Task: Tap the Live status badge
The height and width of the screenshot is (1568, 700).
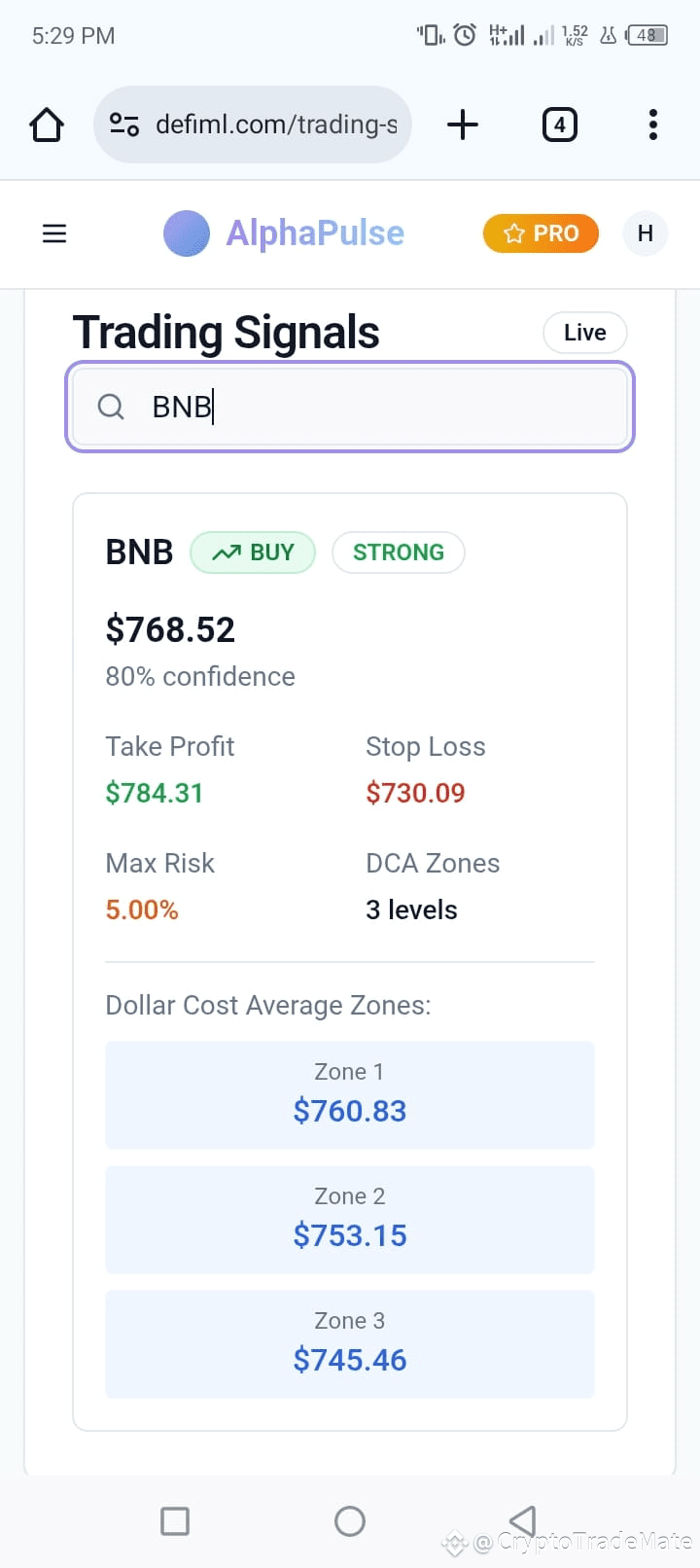Action: click(584, 333)
